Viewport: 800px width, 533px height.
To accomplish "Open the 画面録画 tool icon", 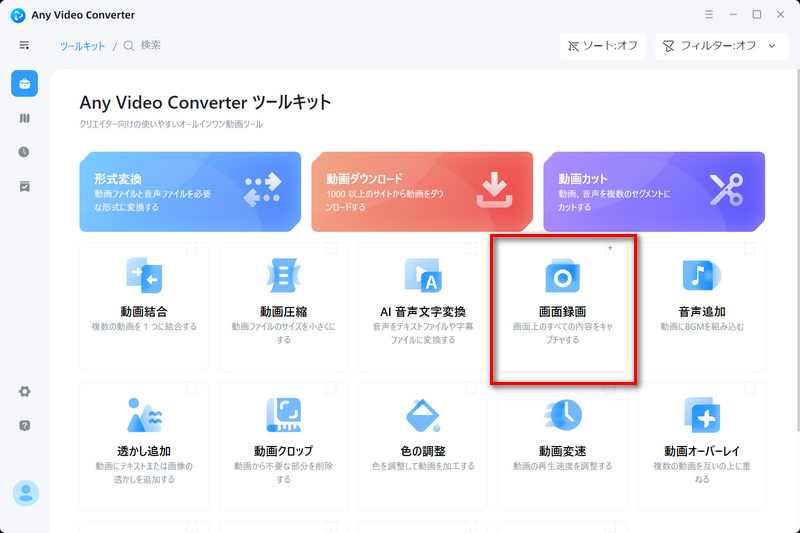I will point(563,276).
